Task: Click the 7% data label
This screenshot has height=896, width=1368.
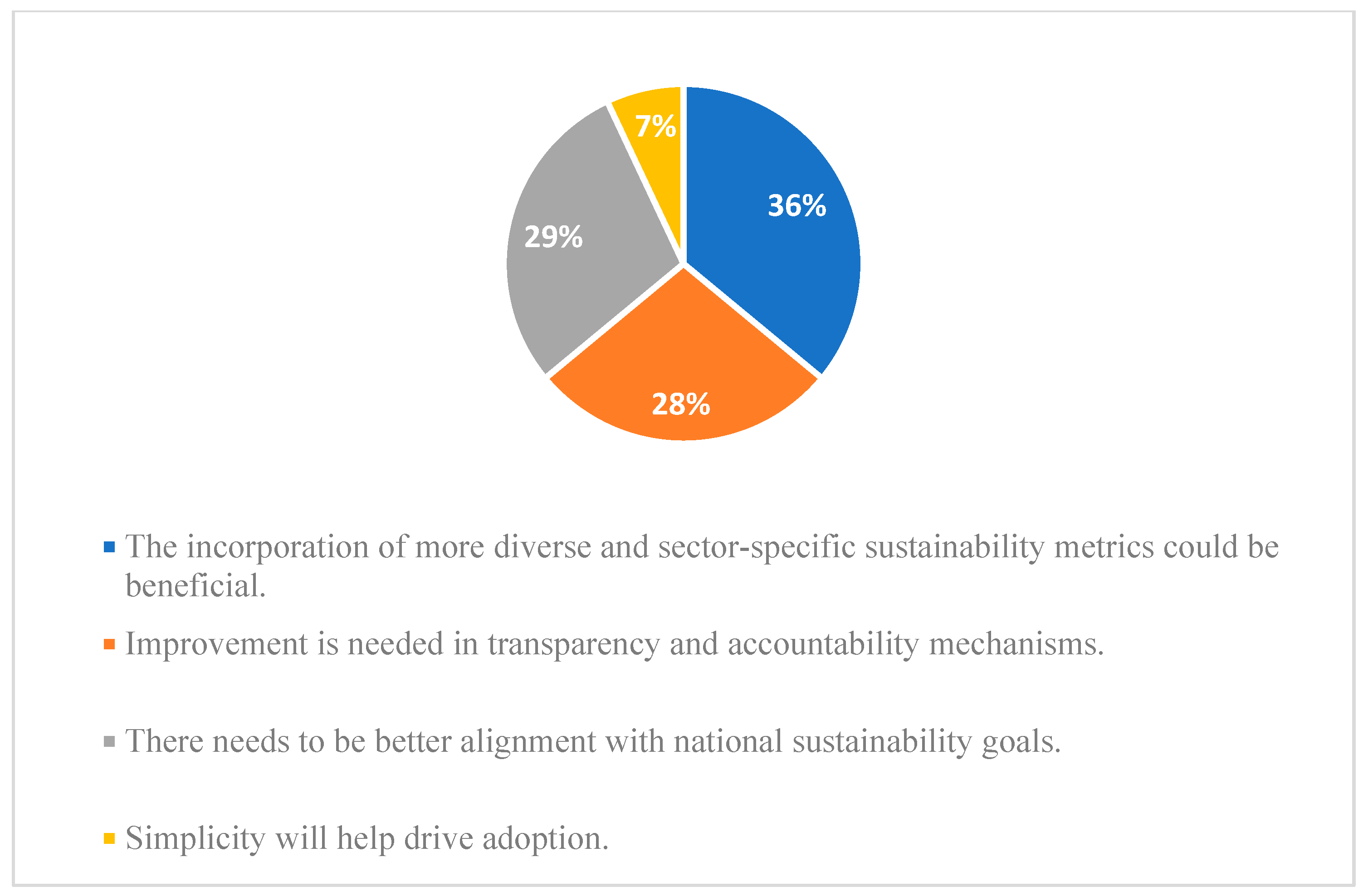Action: click(655, 126)
